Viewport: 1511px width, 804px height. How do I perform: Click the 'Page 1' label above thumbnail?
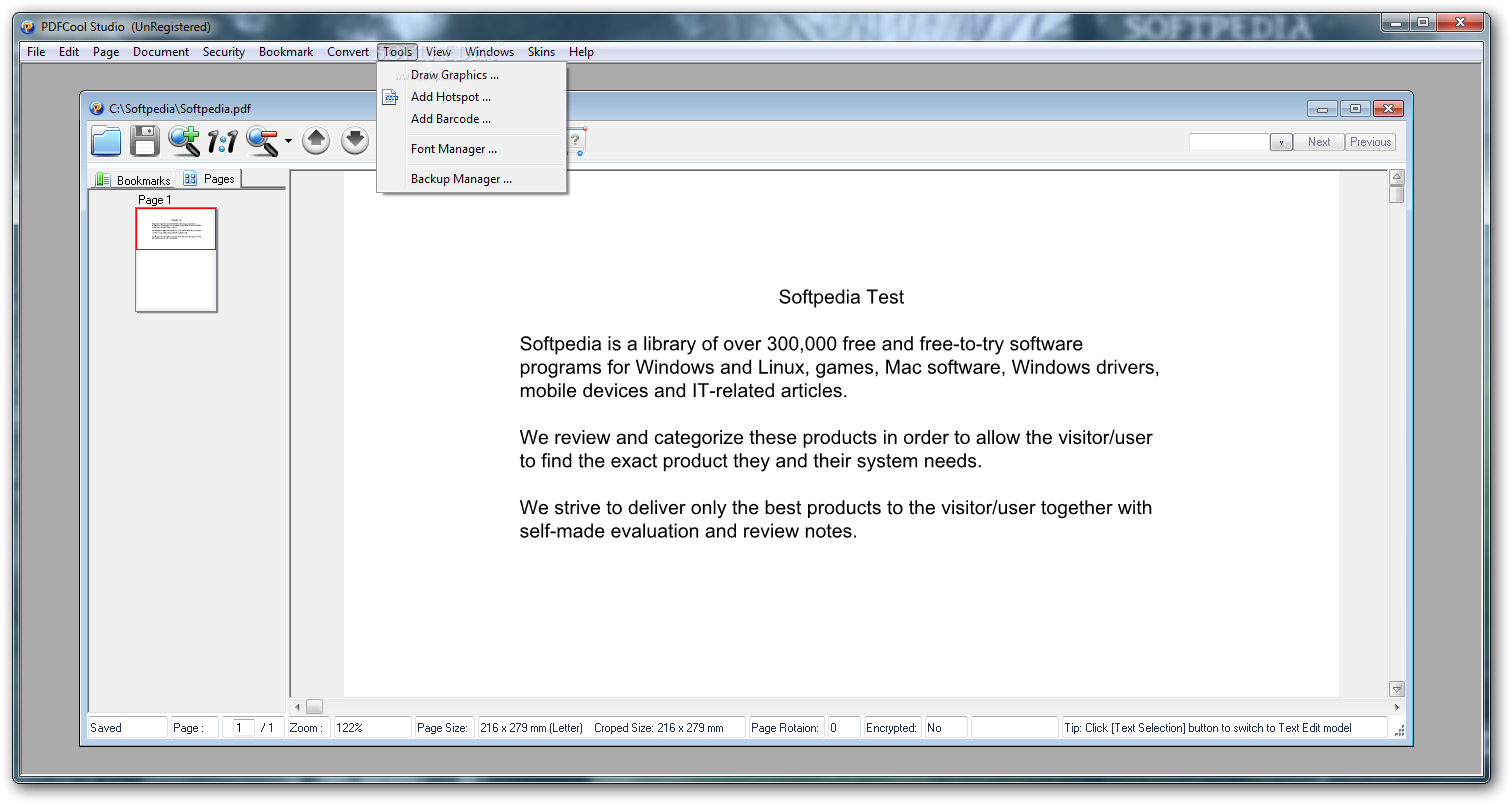click(155, 200)
